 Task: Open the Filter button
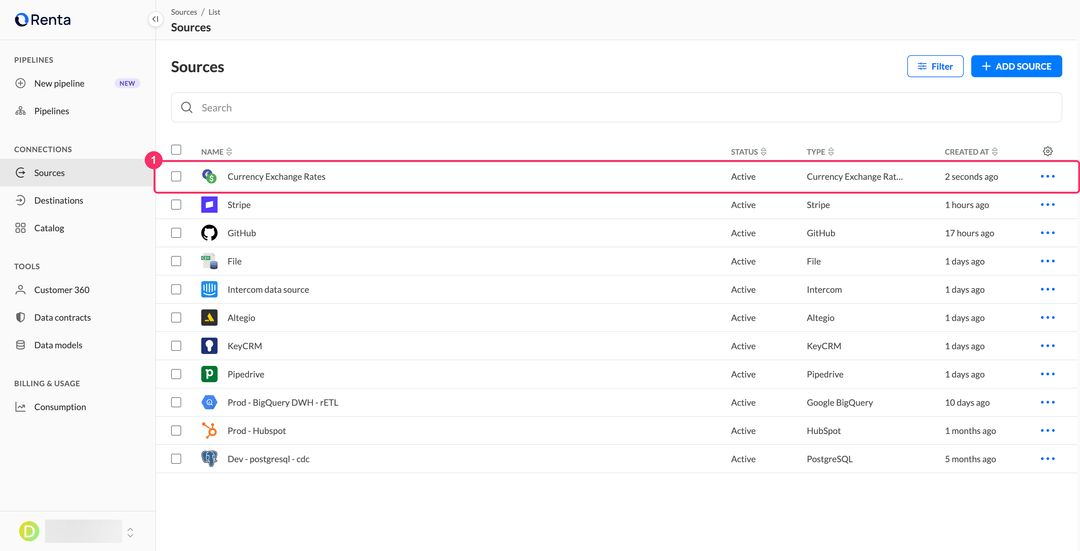coord(935,66)
